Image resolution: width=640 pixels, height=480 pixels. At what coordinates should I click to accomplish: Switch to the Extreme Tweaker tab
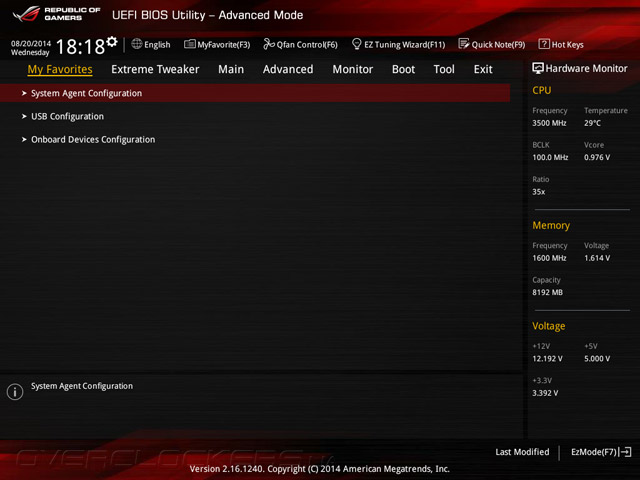155,69
